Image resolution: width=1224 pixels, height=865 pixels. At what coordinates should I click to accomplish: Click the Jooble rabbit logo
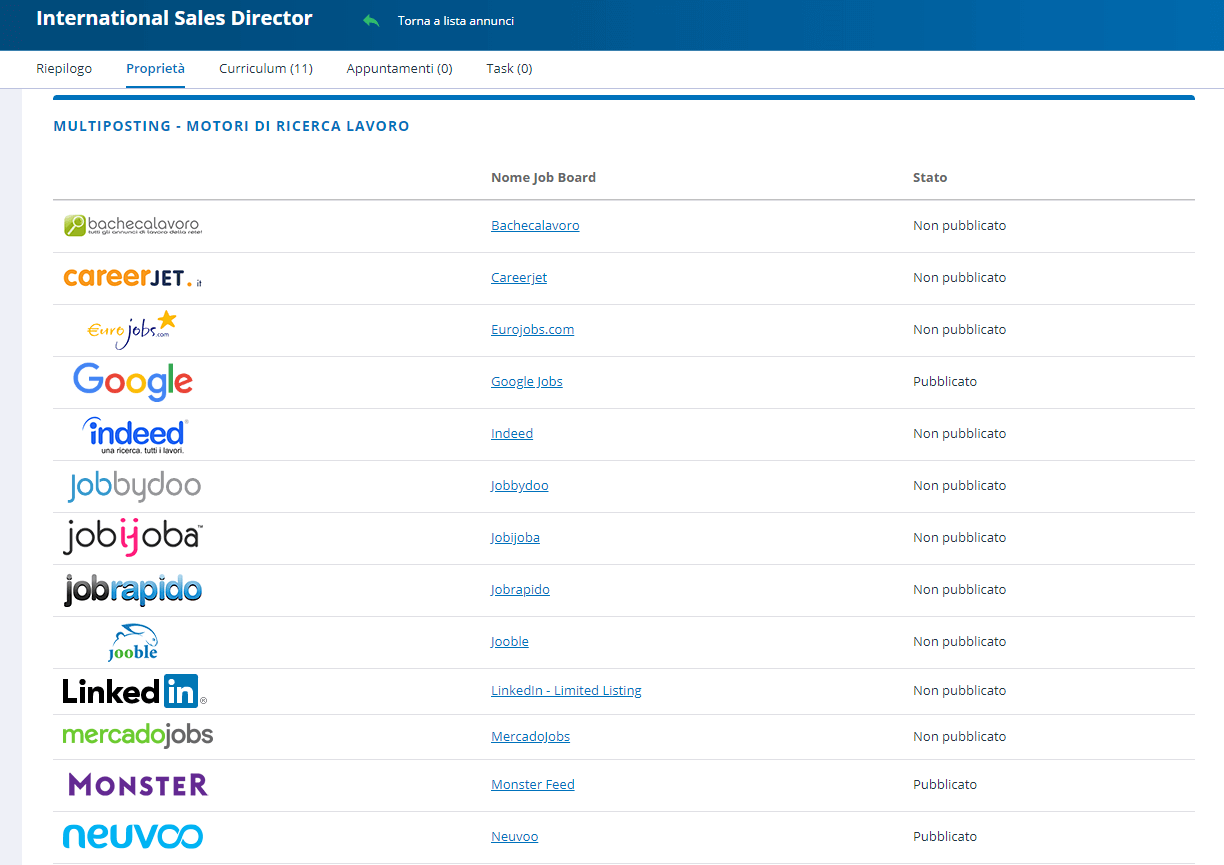133,642
